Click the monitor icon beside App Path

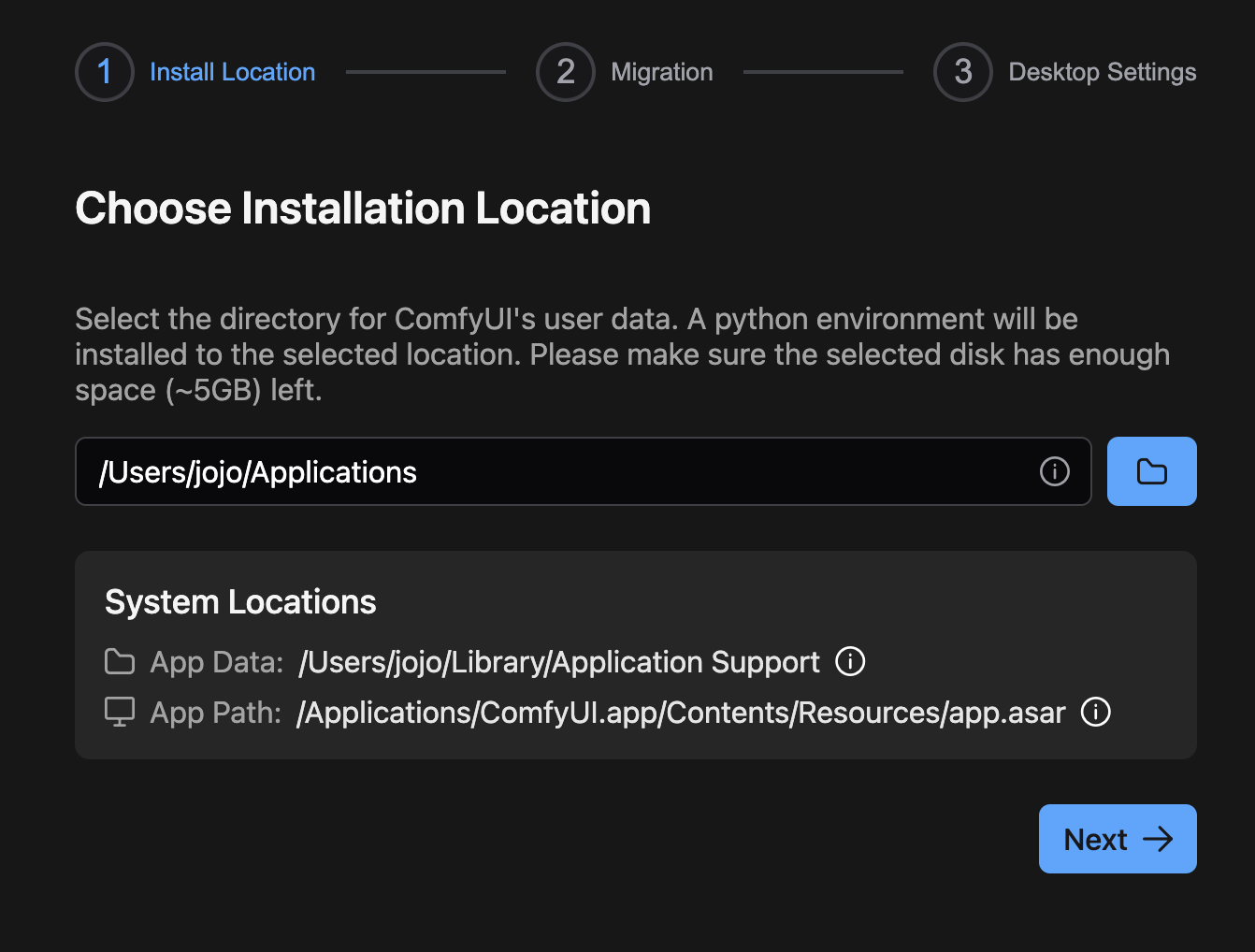(120, 712)
